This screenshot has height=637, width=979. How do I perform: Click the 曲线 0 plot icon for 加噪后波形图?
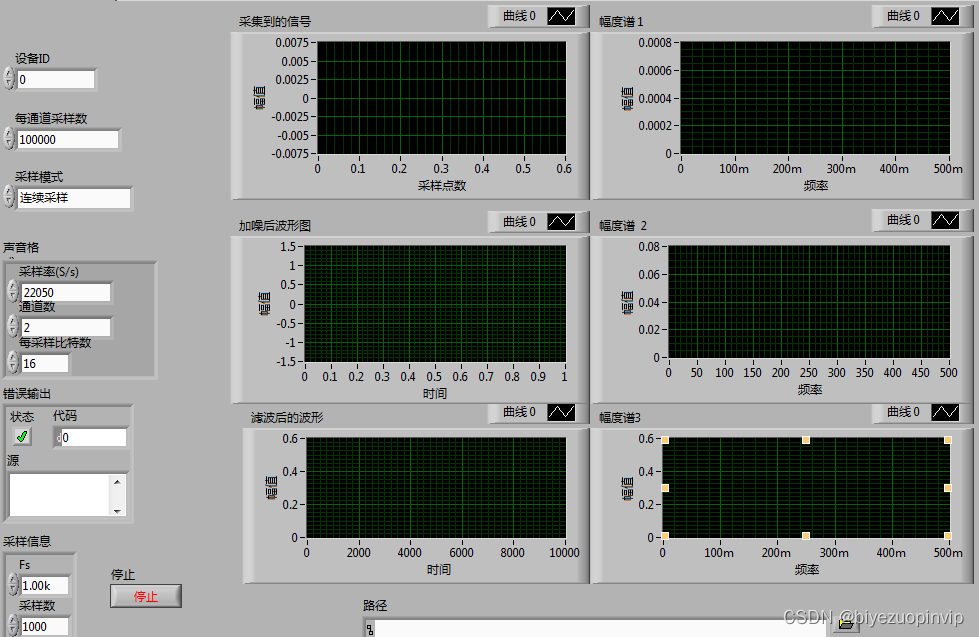point(561,222)
